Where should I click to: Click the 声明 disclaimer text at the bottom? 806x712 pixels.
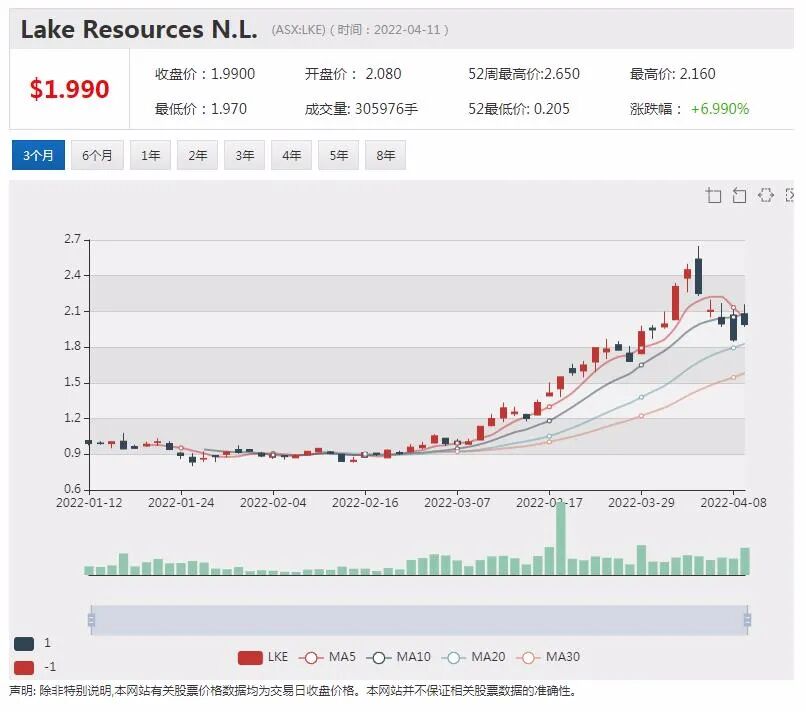(x=293, y=691)
